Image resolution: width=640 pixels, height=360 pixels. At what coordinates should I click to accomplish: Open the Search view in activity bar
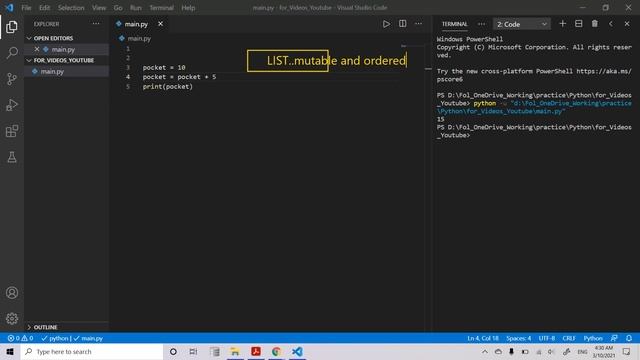tap(12, 53)
